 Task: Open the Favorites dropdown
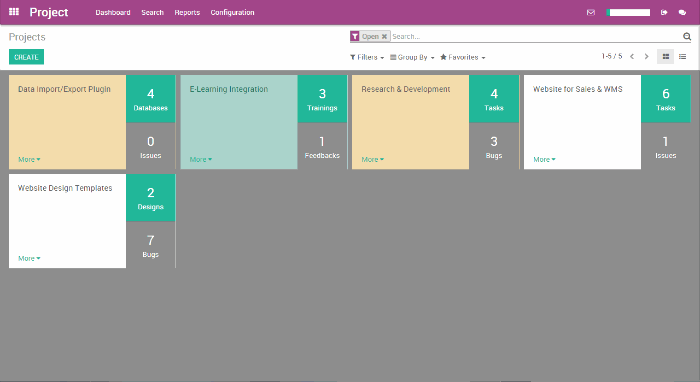tap(462, 57)
